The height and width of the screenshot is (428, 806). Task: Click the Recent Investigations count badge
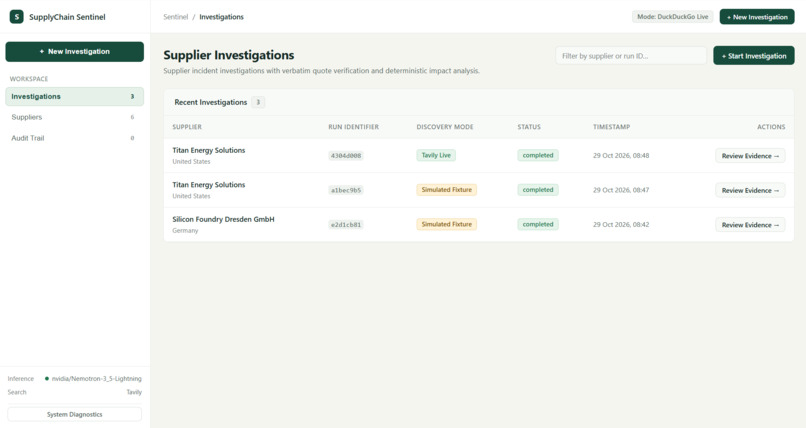pos(258,102)
